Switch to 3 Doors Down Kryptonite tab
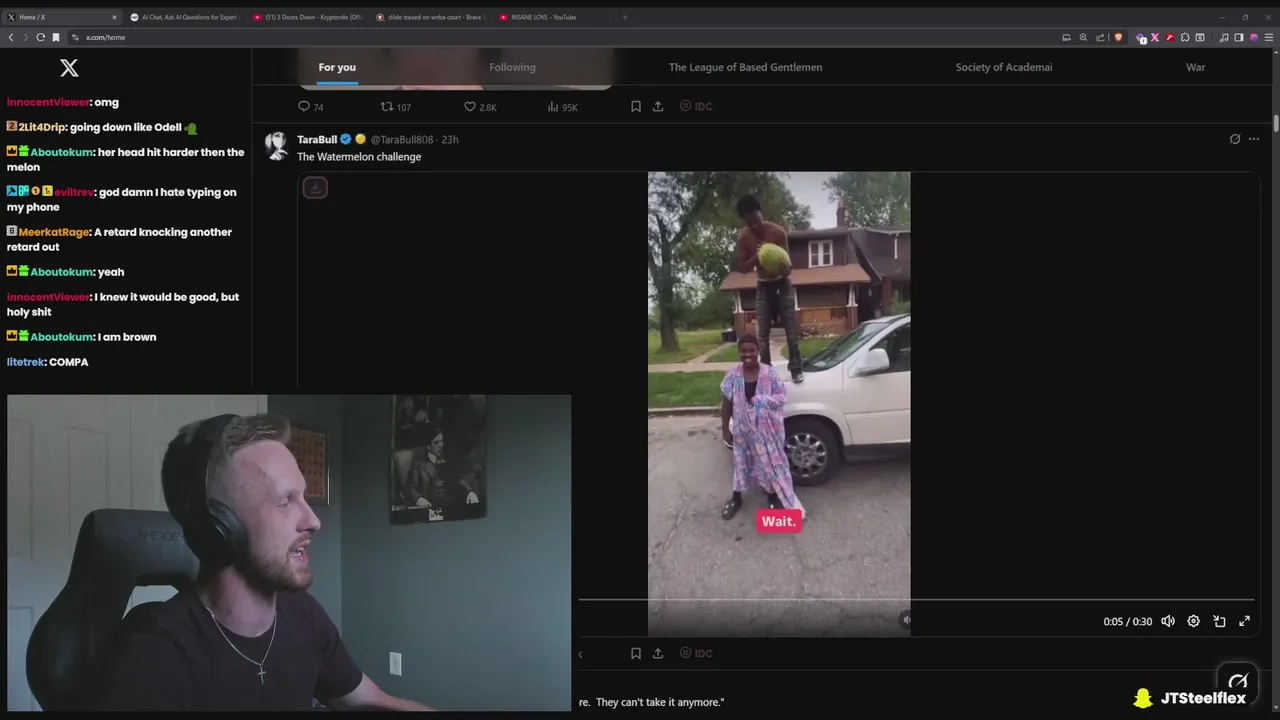Viewport: 1280px width, 720px height. (x=308, y=17)
